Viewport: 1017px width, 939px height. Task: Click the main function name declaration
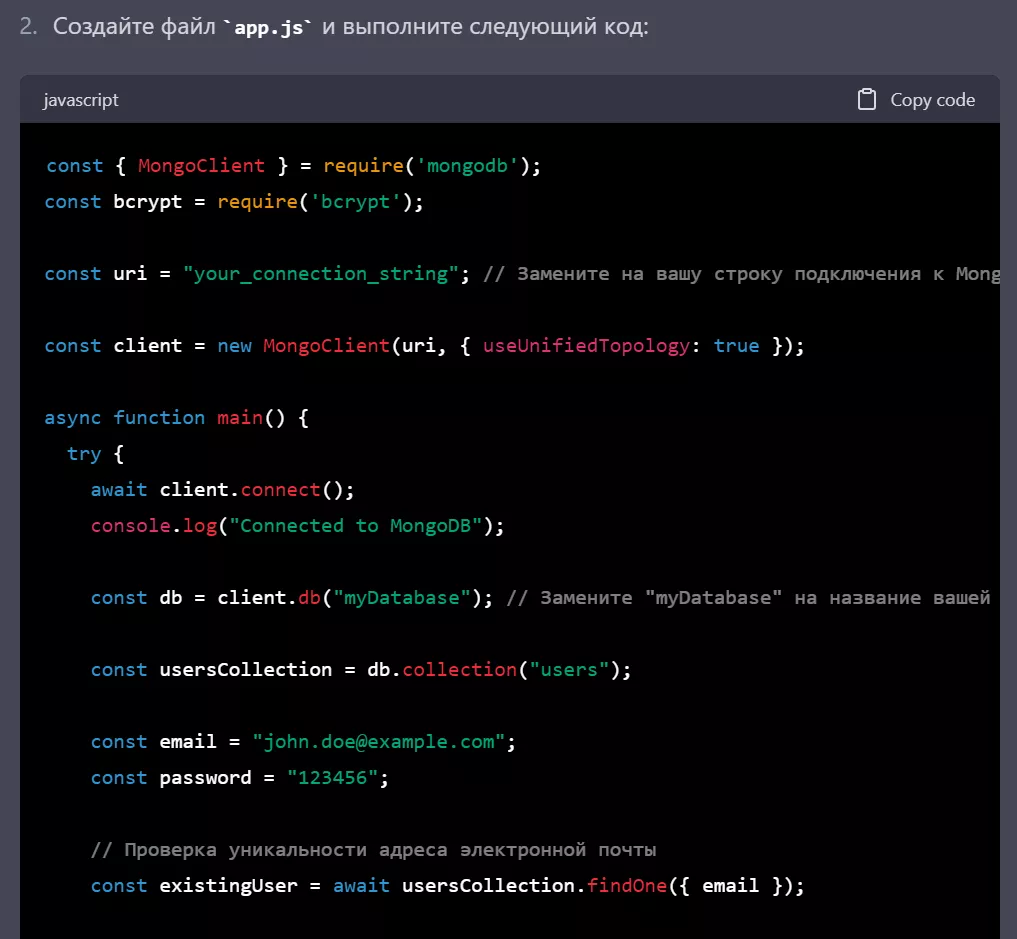(238, 417)
